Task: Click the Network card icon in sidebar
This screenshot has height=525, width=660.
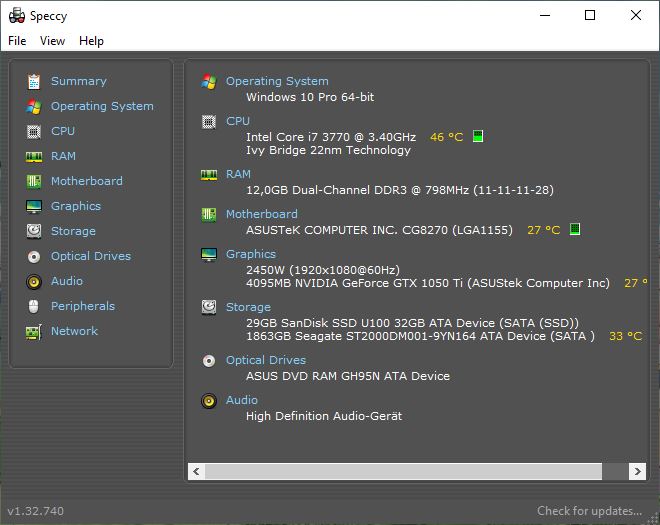Action: point(34,332)
